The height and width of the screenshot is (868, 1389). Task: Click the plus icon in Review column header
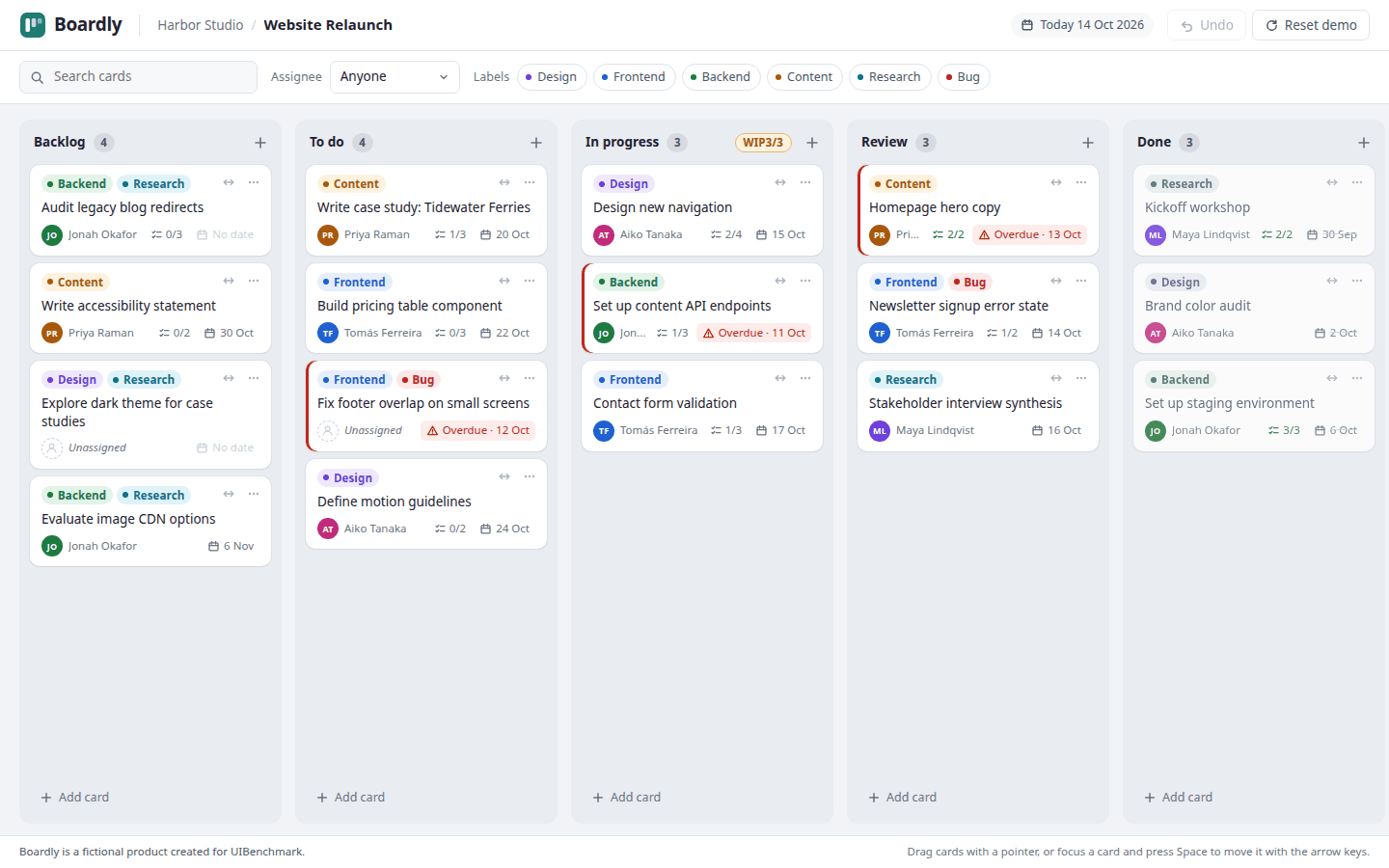coord(1088,143)
